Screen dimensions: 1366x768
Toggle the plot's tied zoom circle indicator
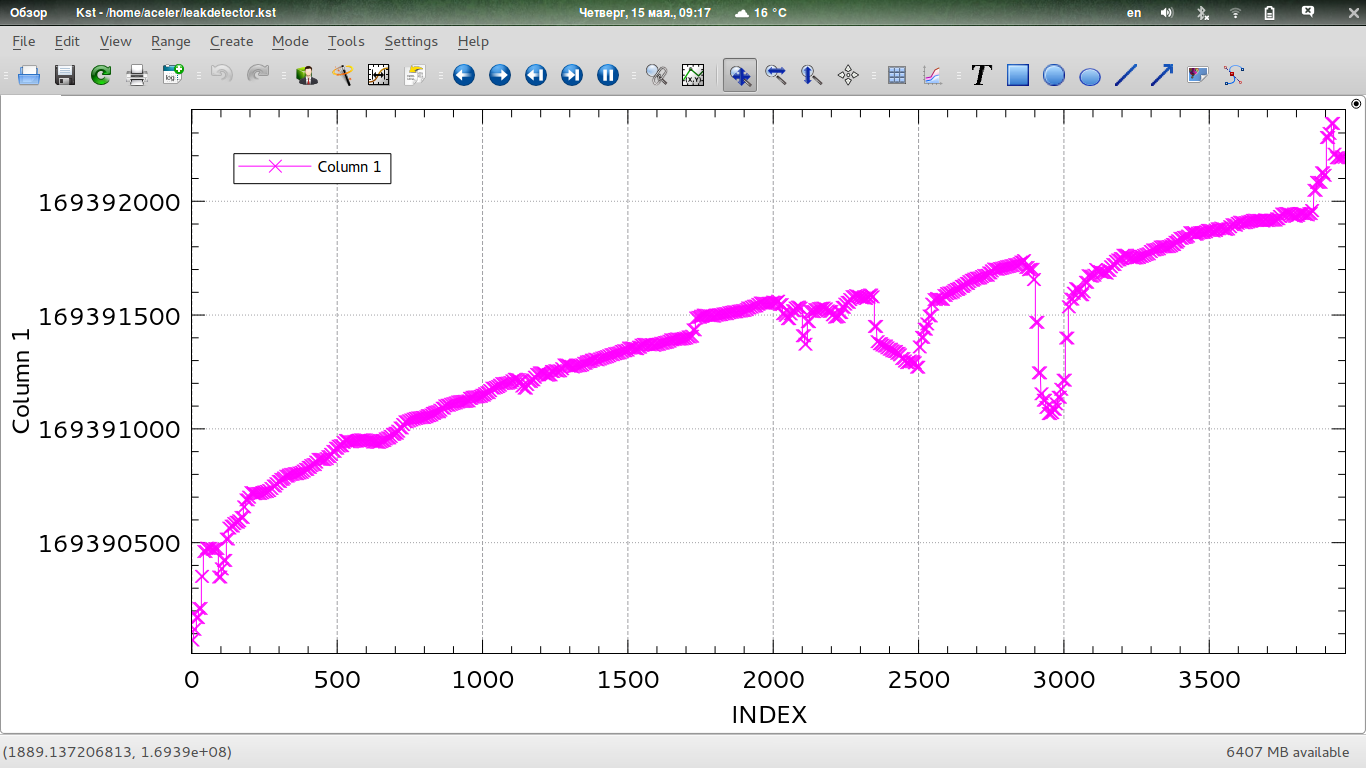pyautogui.click(x=1356, y=102)
